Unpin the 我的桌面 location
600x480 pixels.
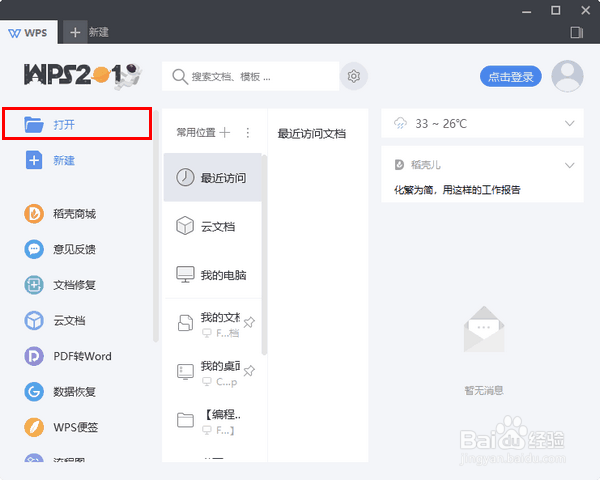tap(249, 371)
